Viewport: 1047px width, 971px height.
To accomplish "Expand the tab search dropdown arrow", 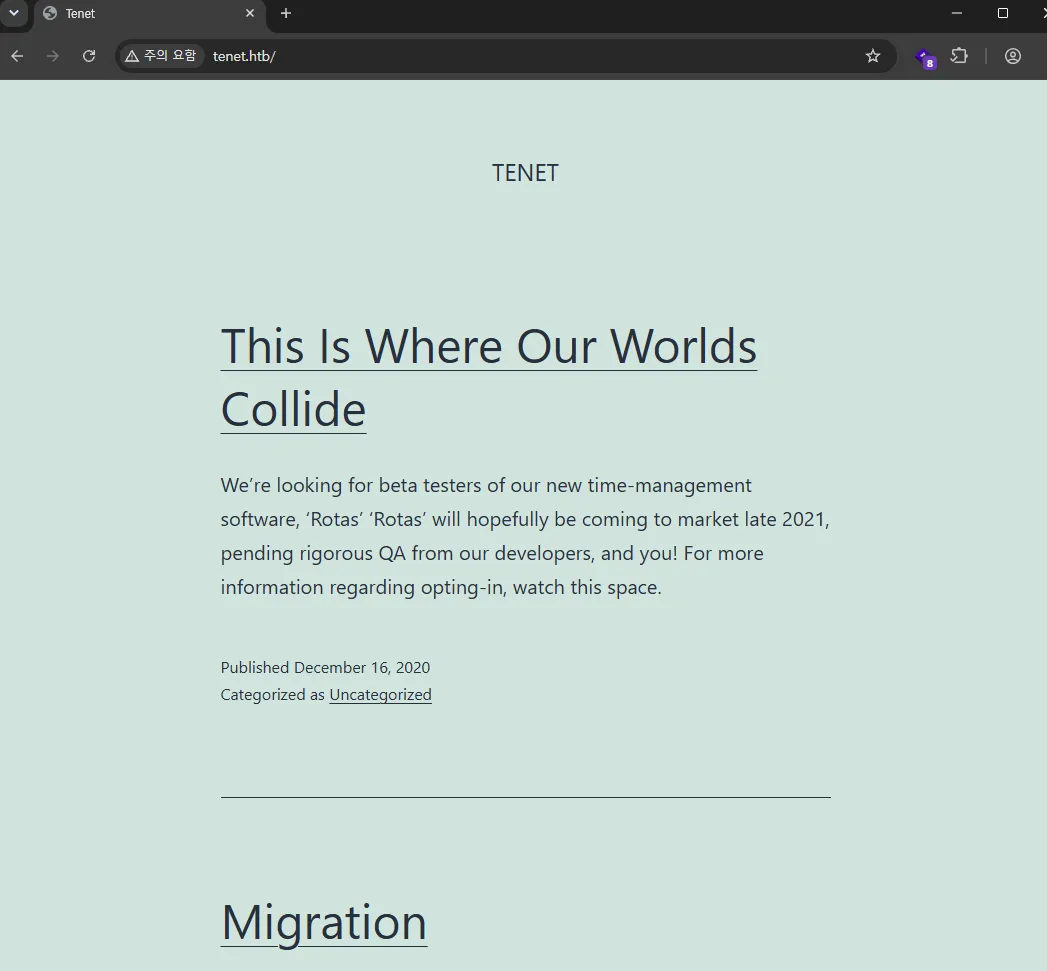I will [x=13, y=13].
